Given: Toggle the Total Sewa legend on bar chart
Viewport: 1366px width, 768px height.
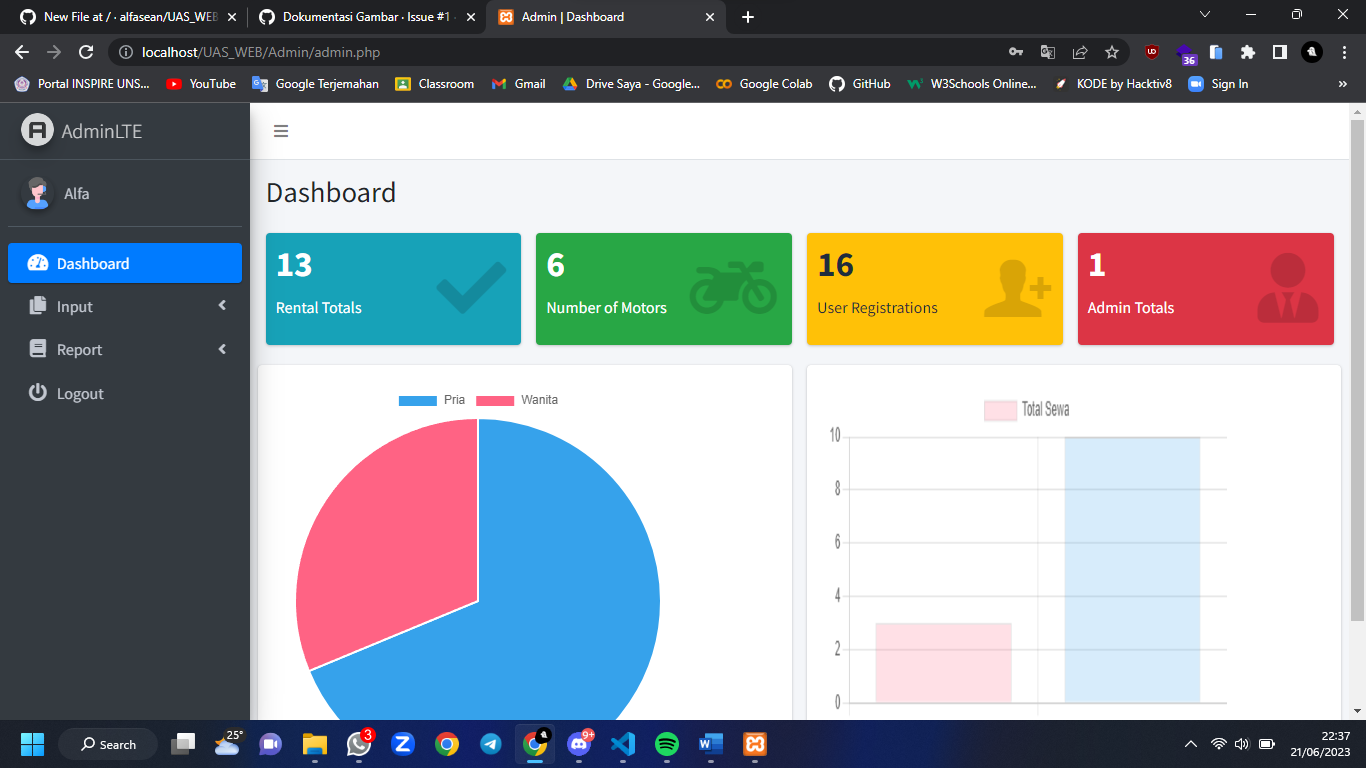Looking at the screenshot, I should 1024,409.
